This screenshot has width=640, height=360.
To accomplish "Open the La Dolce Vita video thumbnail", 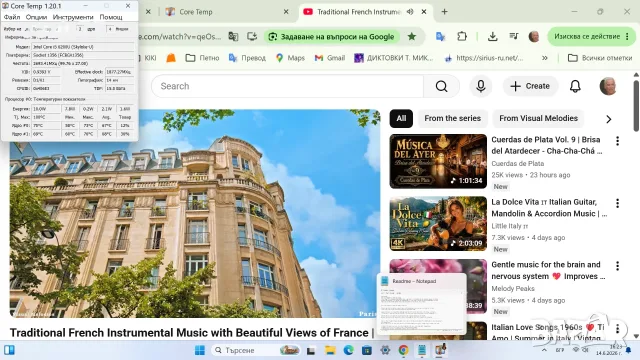I will click(438, 224).
